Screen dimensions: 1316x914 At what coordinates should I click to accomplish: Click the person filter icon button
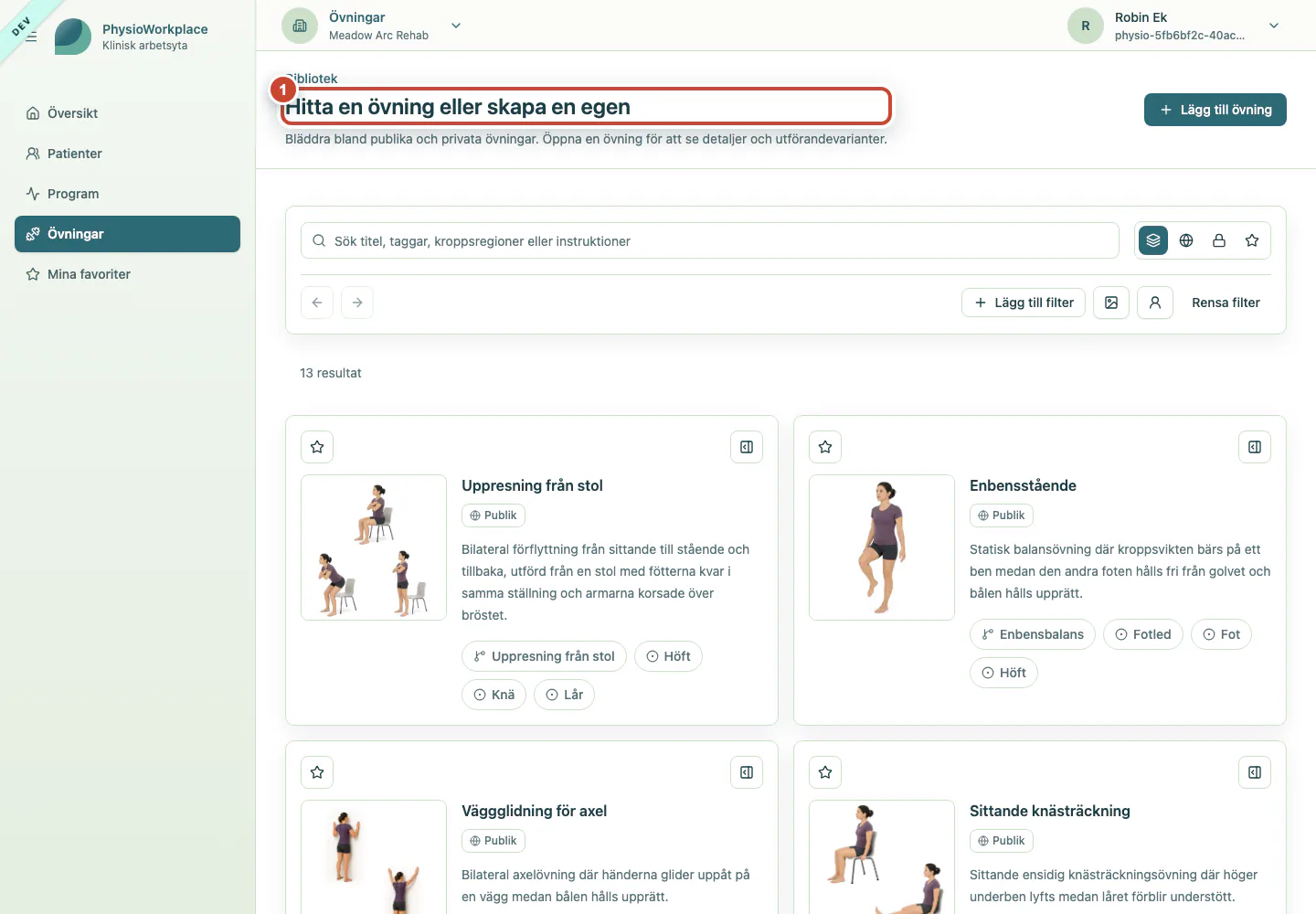click(1155, 303)
